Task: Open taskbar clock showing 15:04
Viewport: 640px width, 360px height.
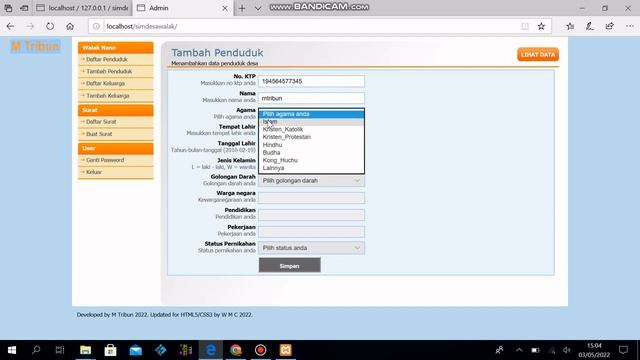Action: pyautogui.click(x=594, y=350)
